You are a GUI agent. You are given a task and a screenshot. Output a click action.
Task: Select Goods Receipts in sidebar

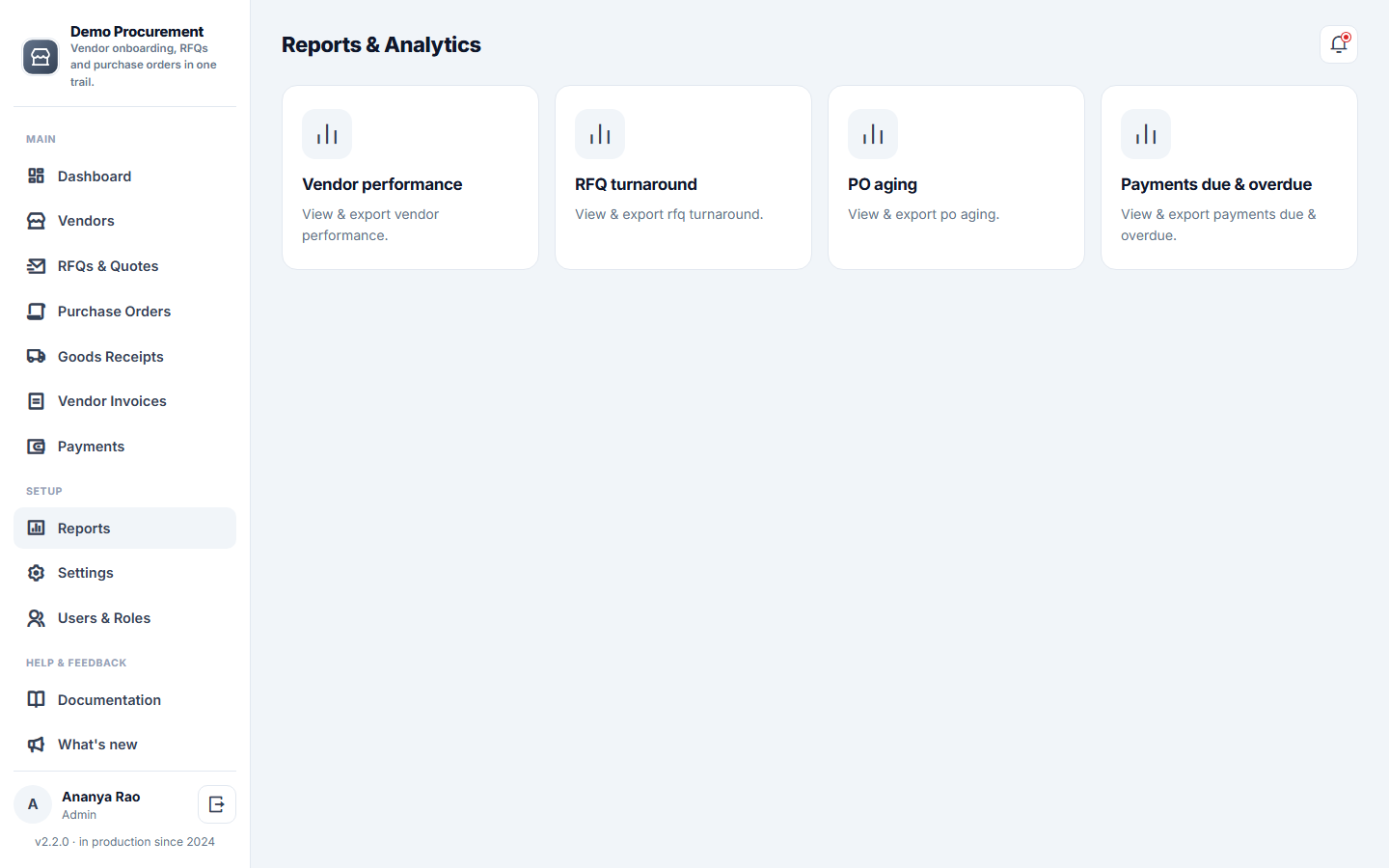click(124, 356)
